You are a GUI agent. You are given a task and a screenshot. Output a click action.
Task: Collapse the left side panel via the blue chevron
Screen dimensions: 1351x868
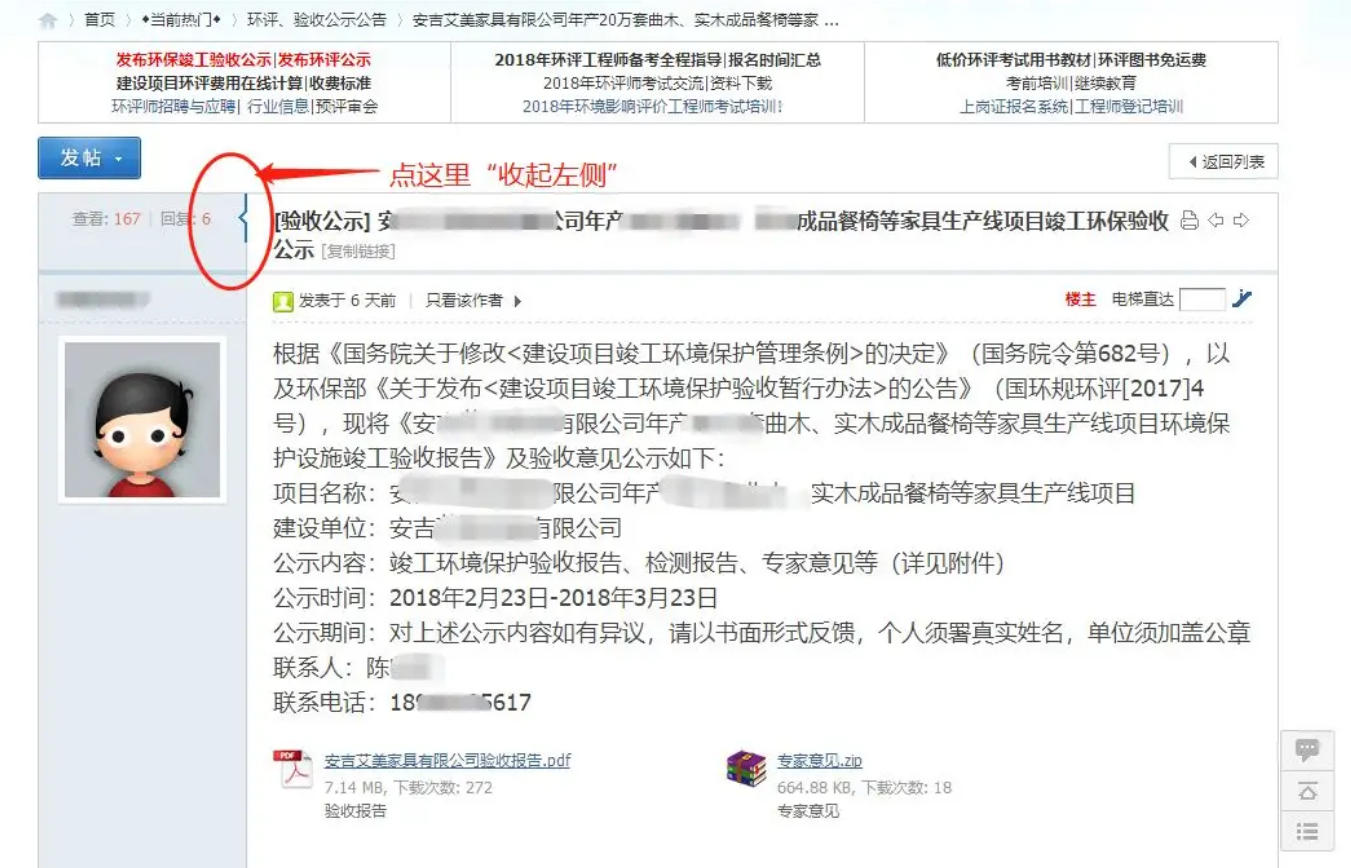[x=243, y=218]
